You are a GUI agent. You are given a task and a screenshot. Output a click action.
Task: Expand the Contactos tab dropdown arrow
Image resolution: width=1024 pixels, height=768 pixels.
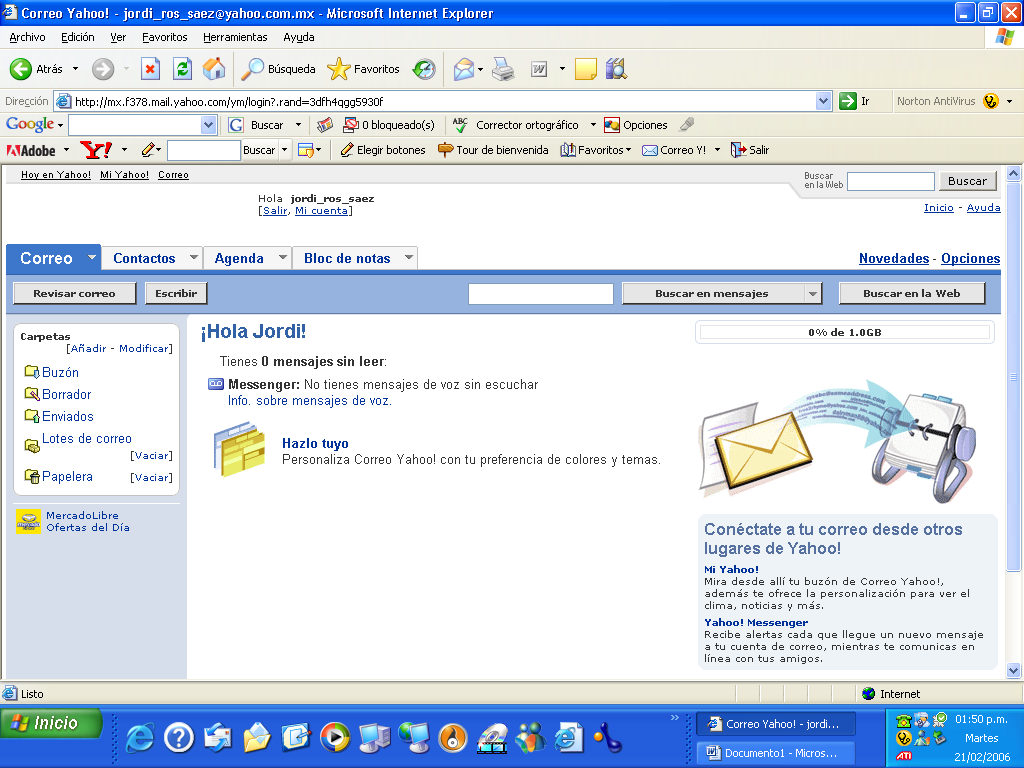coord(194,257)
